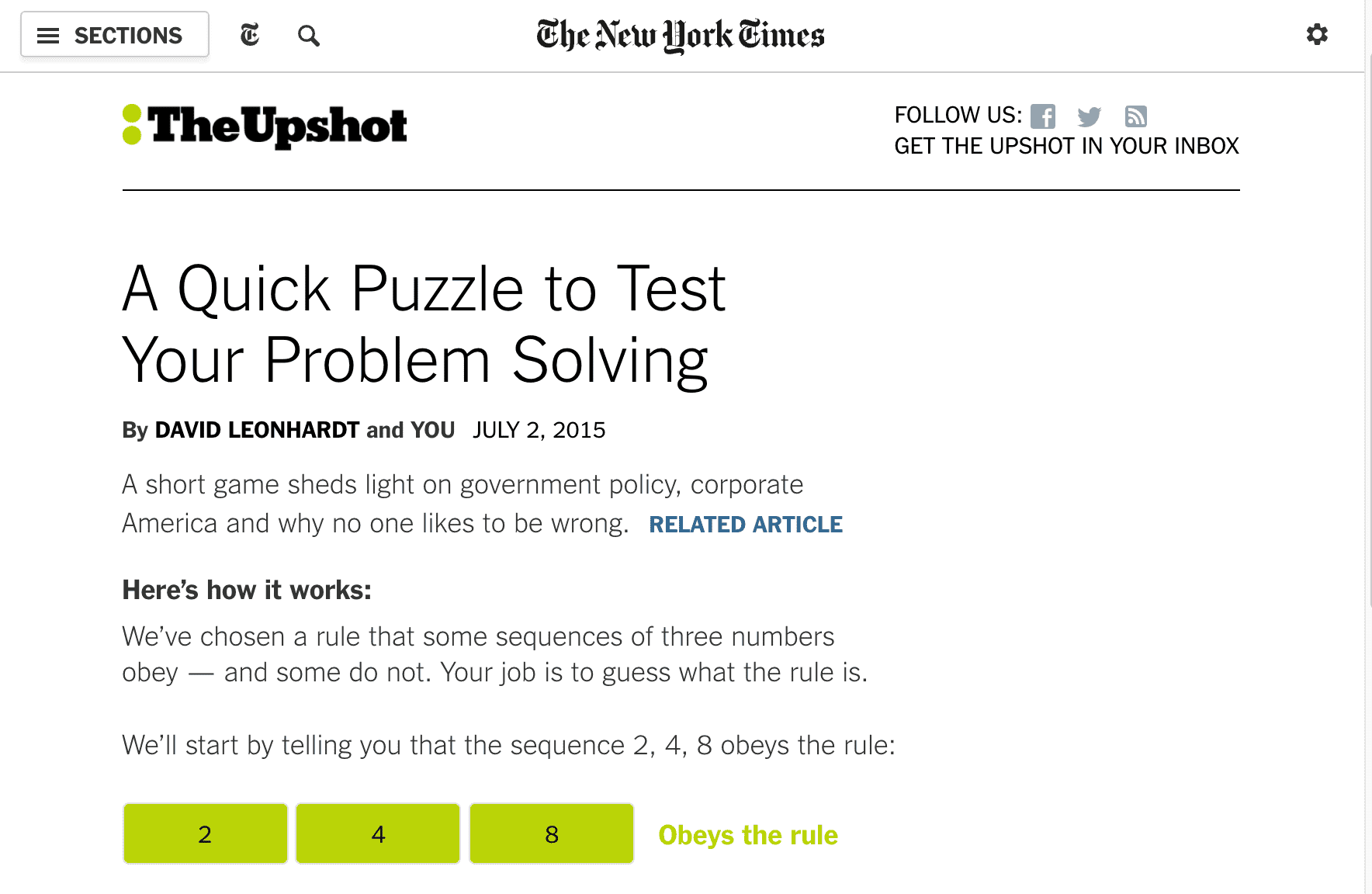
Task: Click the page scrollbar on the right
Action: point(1367,326)
